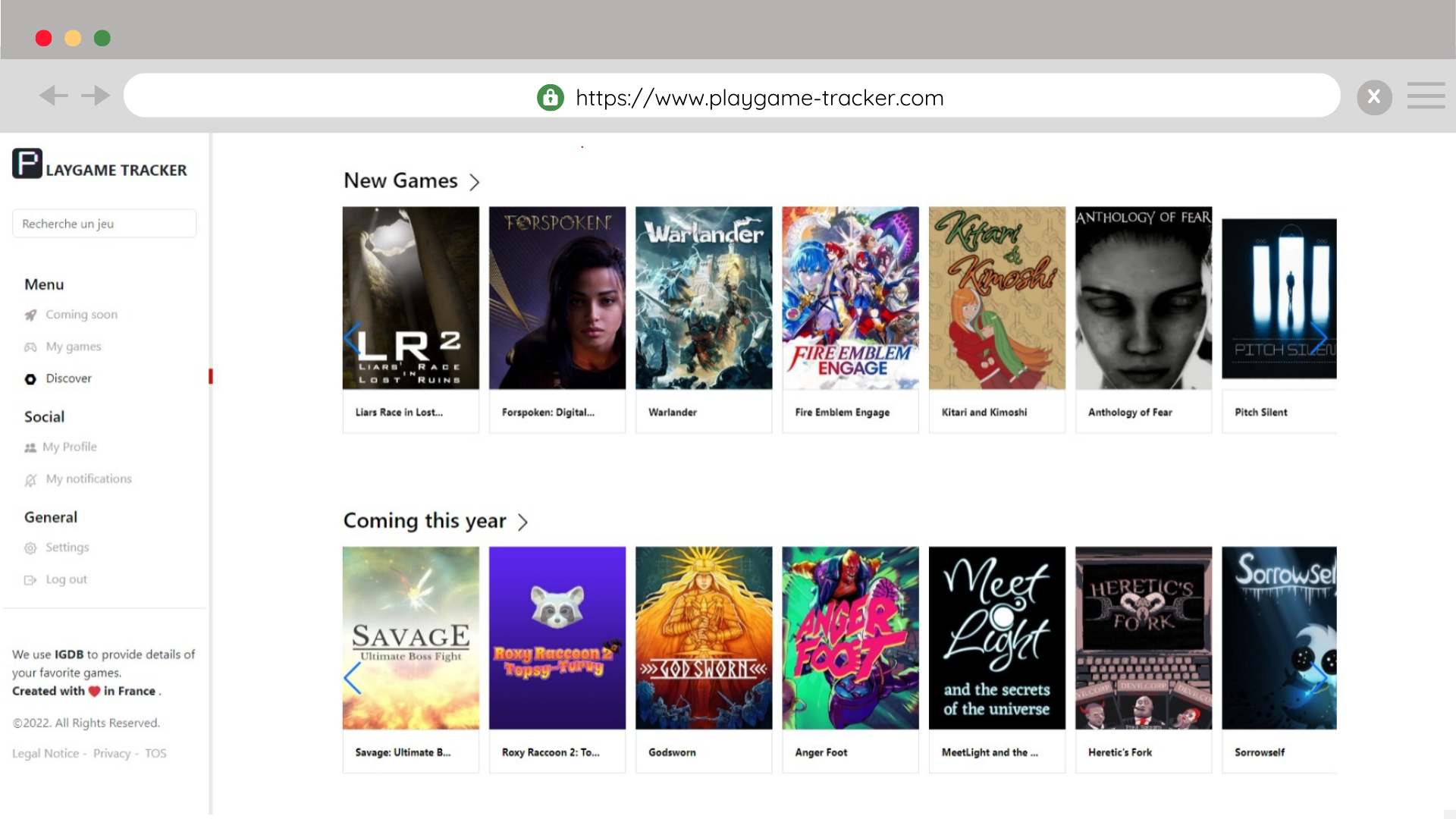Open the Coming soon rocket icon
The image size is (1456, 819).
pyautogui.click(x=30, y=315)
